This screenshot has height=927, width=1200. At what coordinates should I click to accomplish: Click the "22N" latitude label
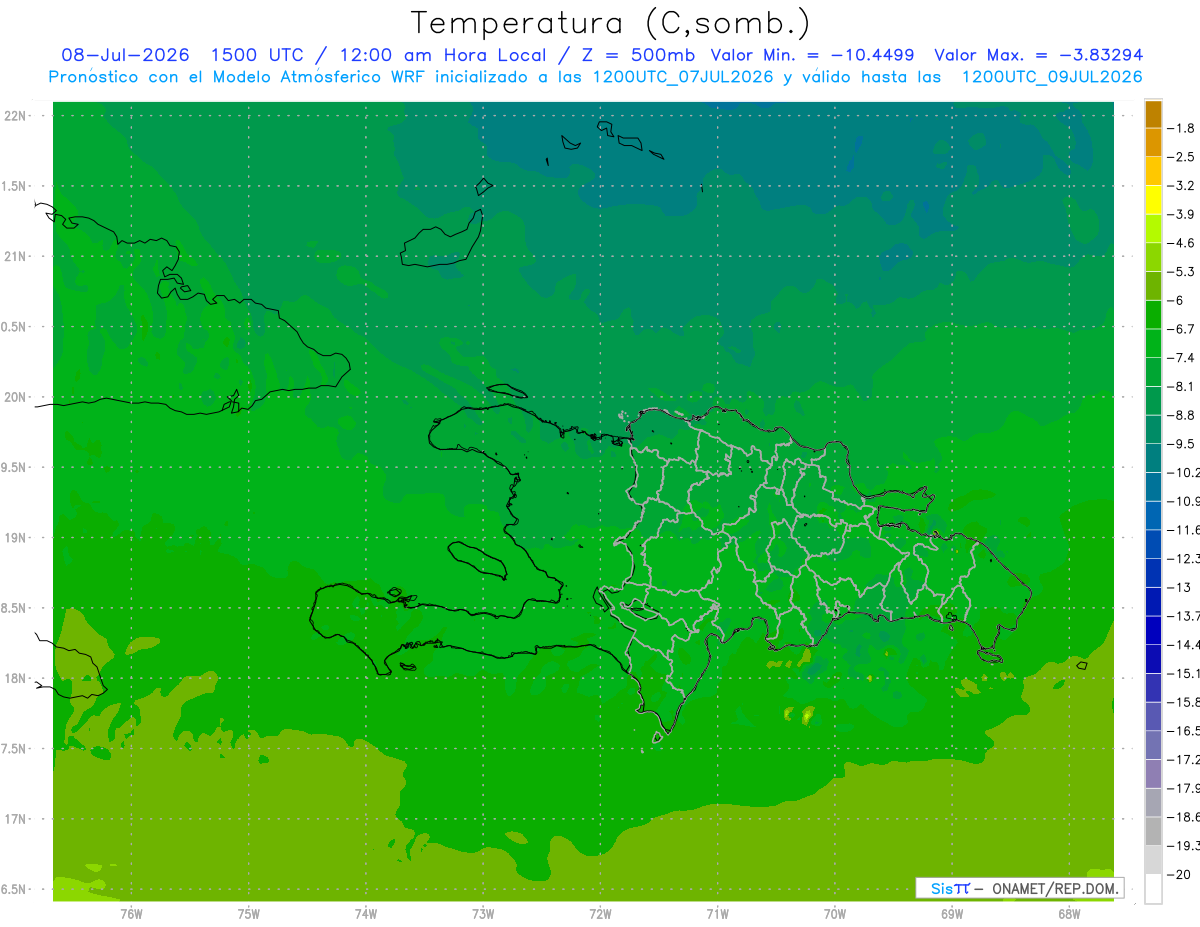[16, 116]
